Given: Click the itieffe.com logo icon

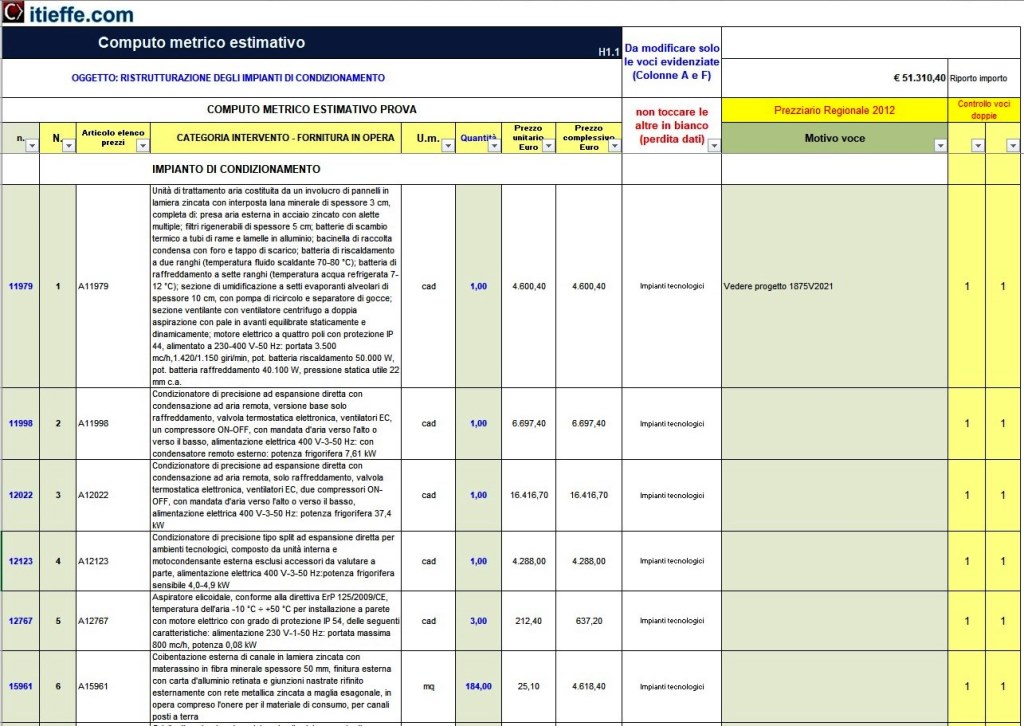Looking at the screenshot, I should [x=12, y=13].
